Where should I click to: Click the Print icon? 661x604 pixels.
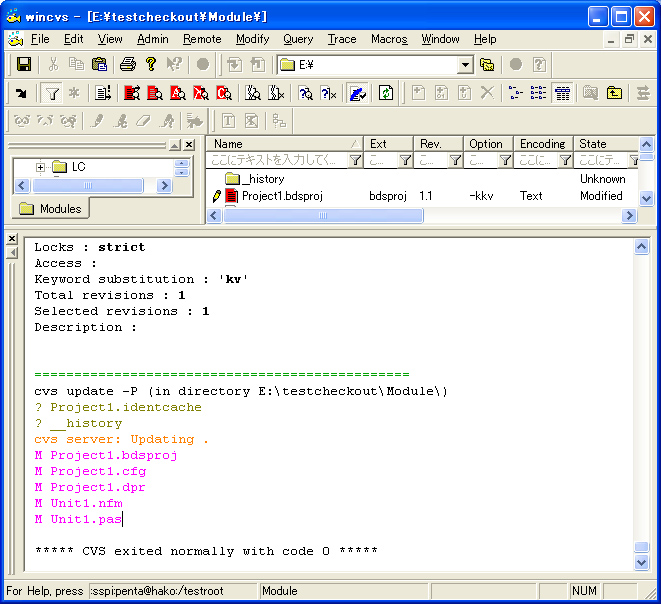click(128, 64)
